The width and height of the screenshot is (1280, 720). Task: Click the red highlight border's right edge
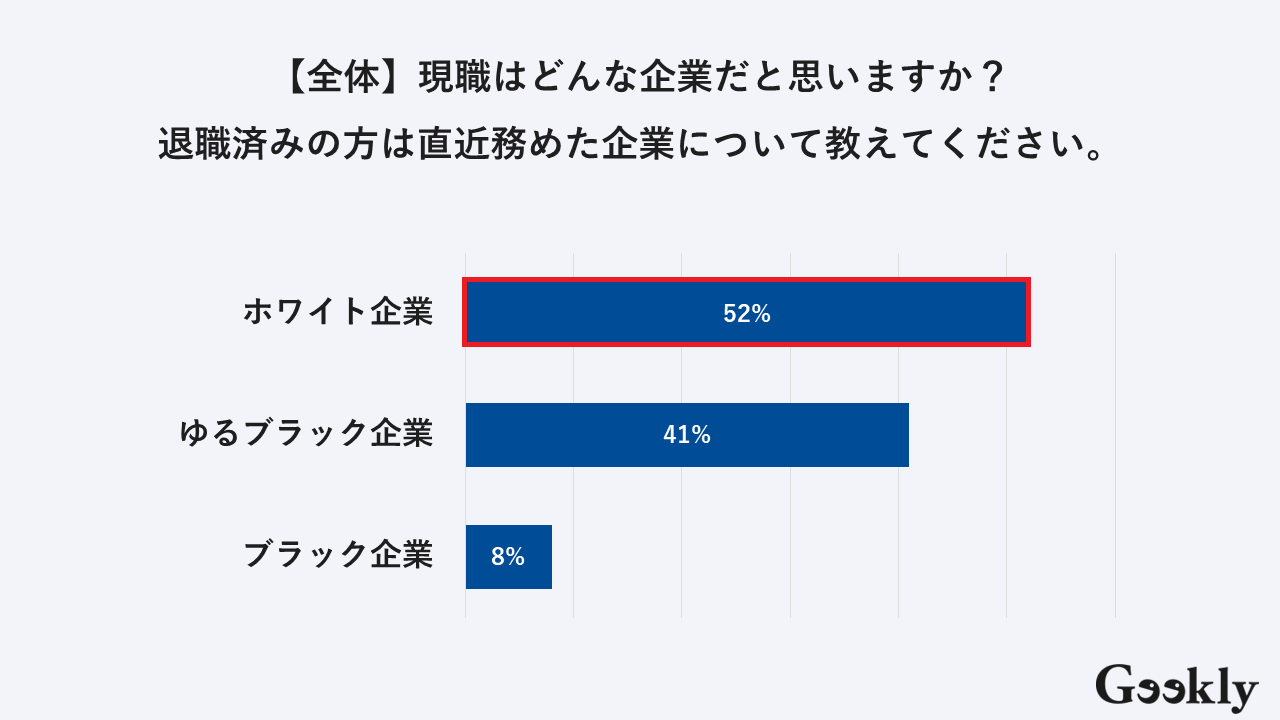1028,313
